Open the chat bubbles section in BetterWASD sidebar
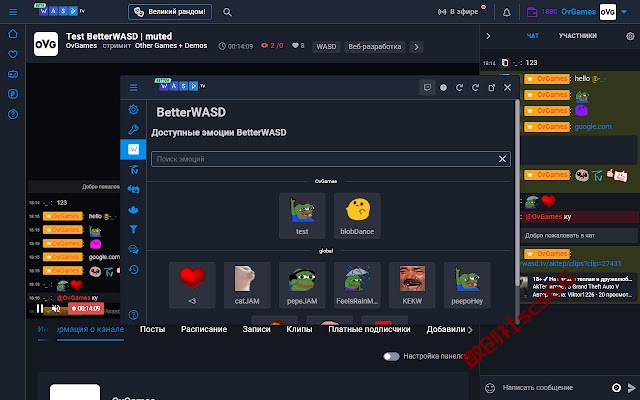Screen dimensions: 640x400 [x=133, y=249]
